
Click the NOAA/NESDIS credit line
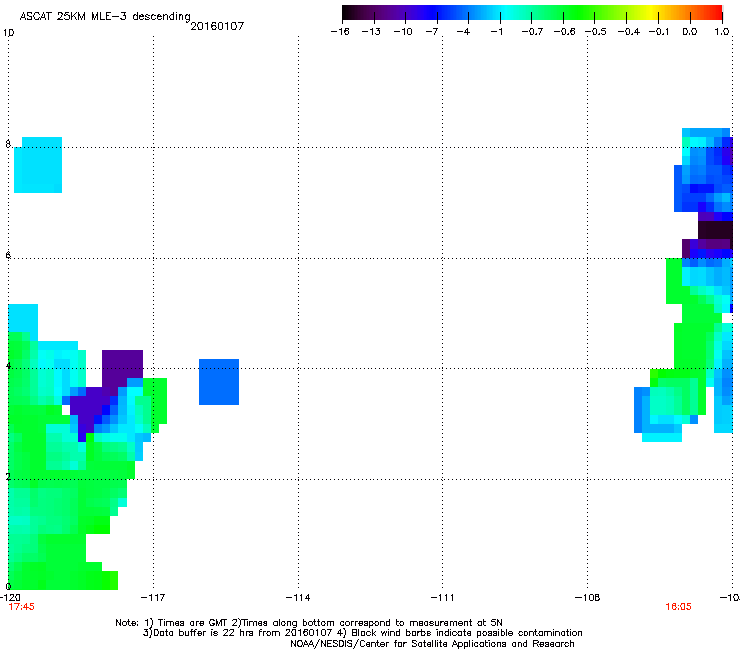click(x=432, y=644)
